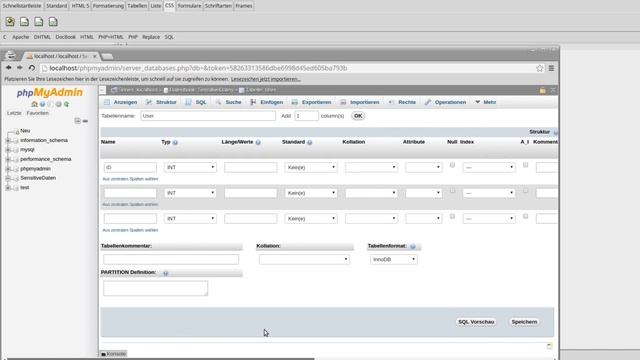Image resolution: width=640 pixels, height=360 pixels.
Task: Click the OK button next to column(s)
Action: coord(358,116)
